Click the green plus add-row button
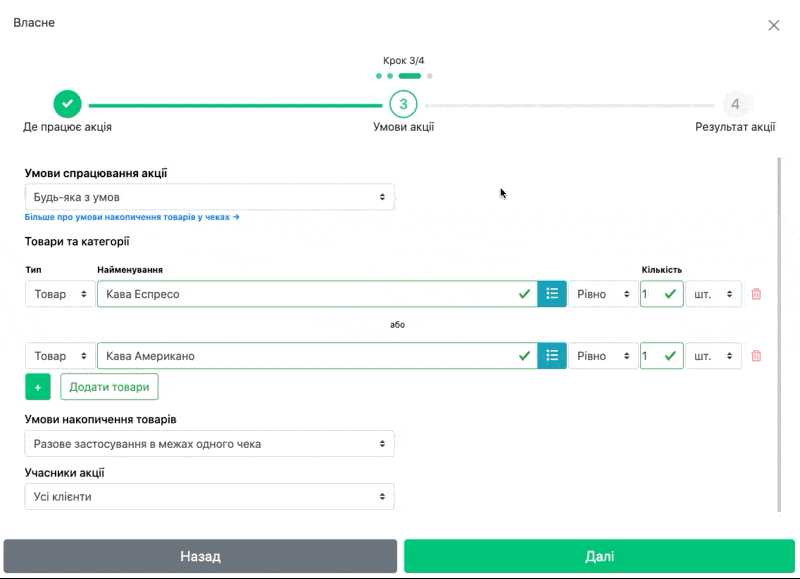The width and height of the screenshot is (800, 579). click(x=38, y=387)
